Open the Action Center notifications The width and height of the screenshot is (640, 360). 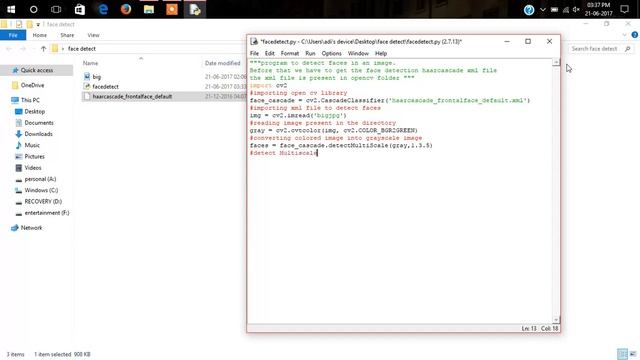624,9
